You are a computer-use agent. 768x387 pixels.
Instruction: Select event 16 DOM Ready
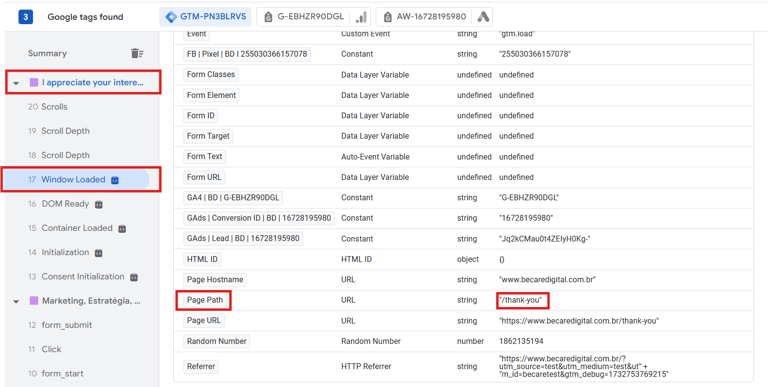[x=59, y=204]
